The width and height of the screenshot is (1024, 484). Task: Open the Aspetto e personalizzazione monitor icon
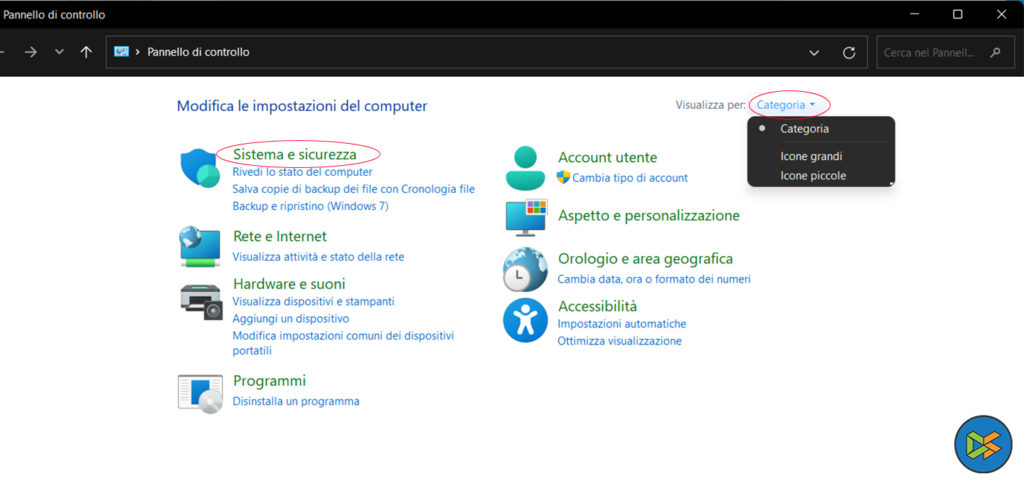pos(526,217)
